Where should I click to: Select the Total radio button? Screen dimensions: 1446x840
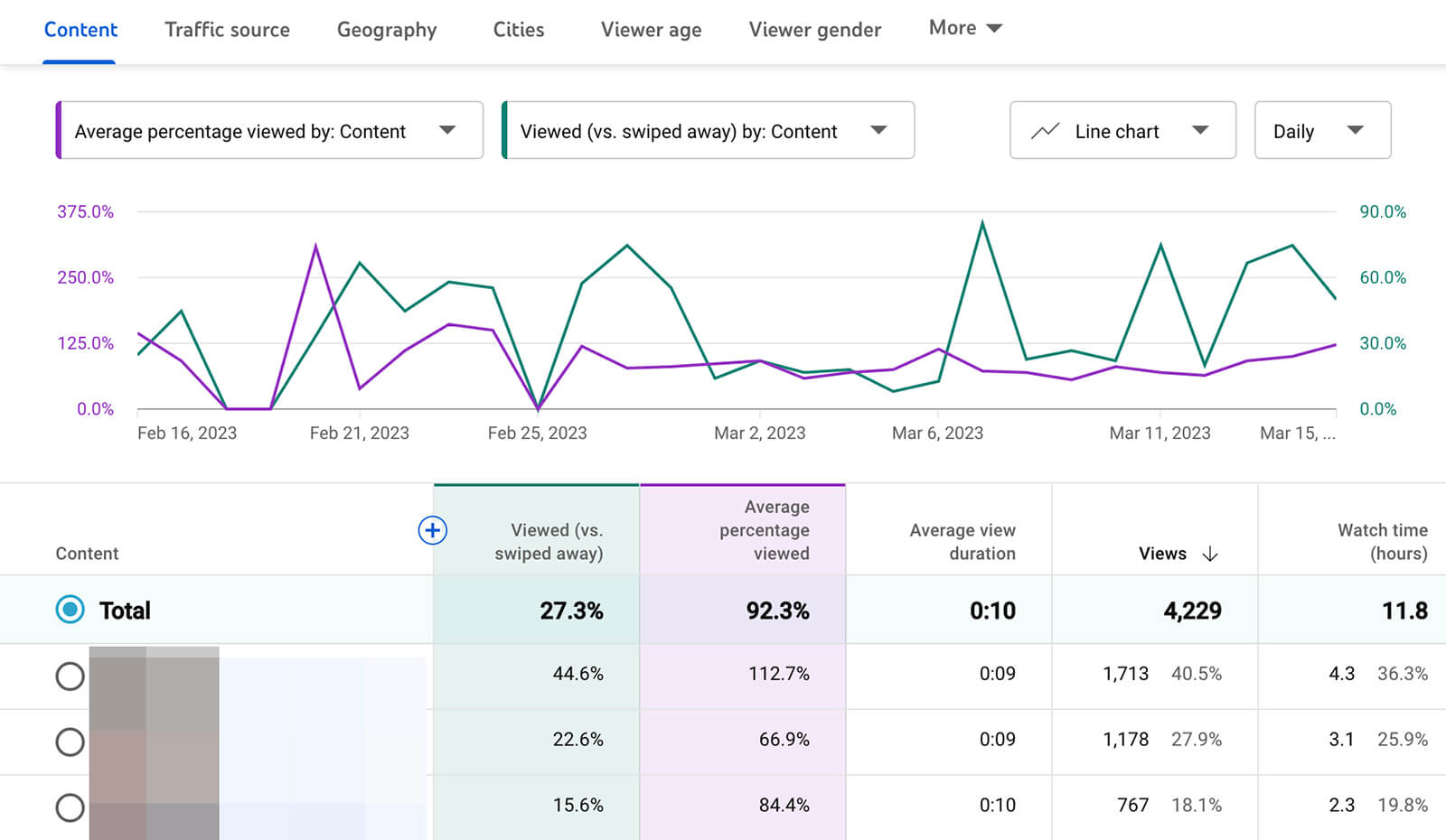coord(70,610)
